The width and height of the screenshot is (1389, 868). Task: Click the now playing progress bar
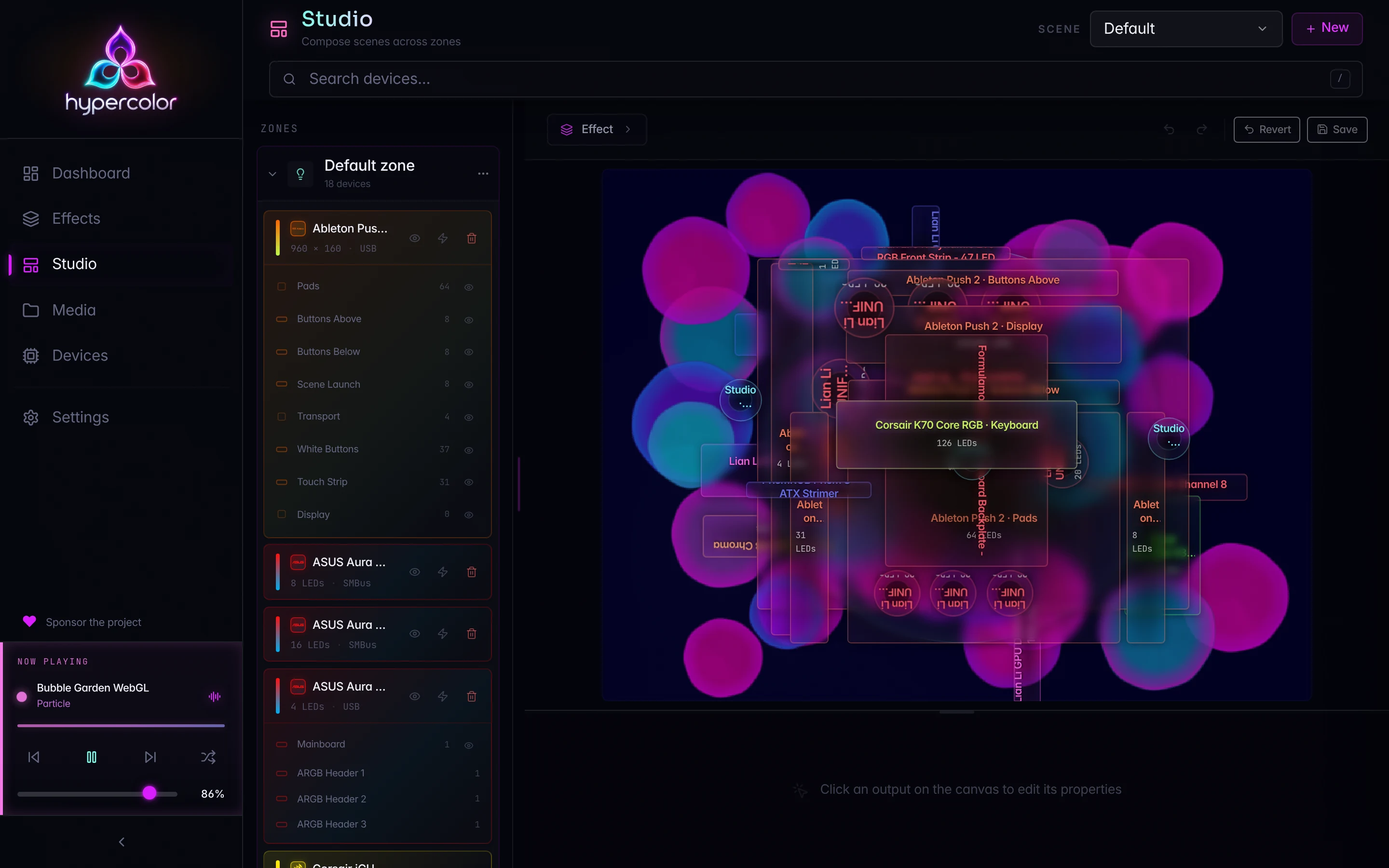point(121,726)
